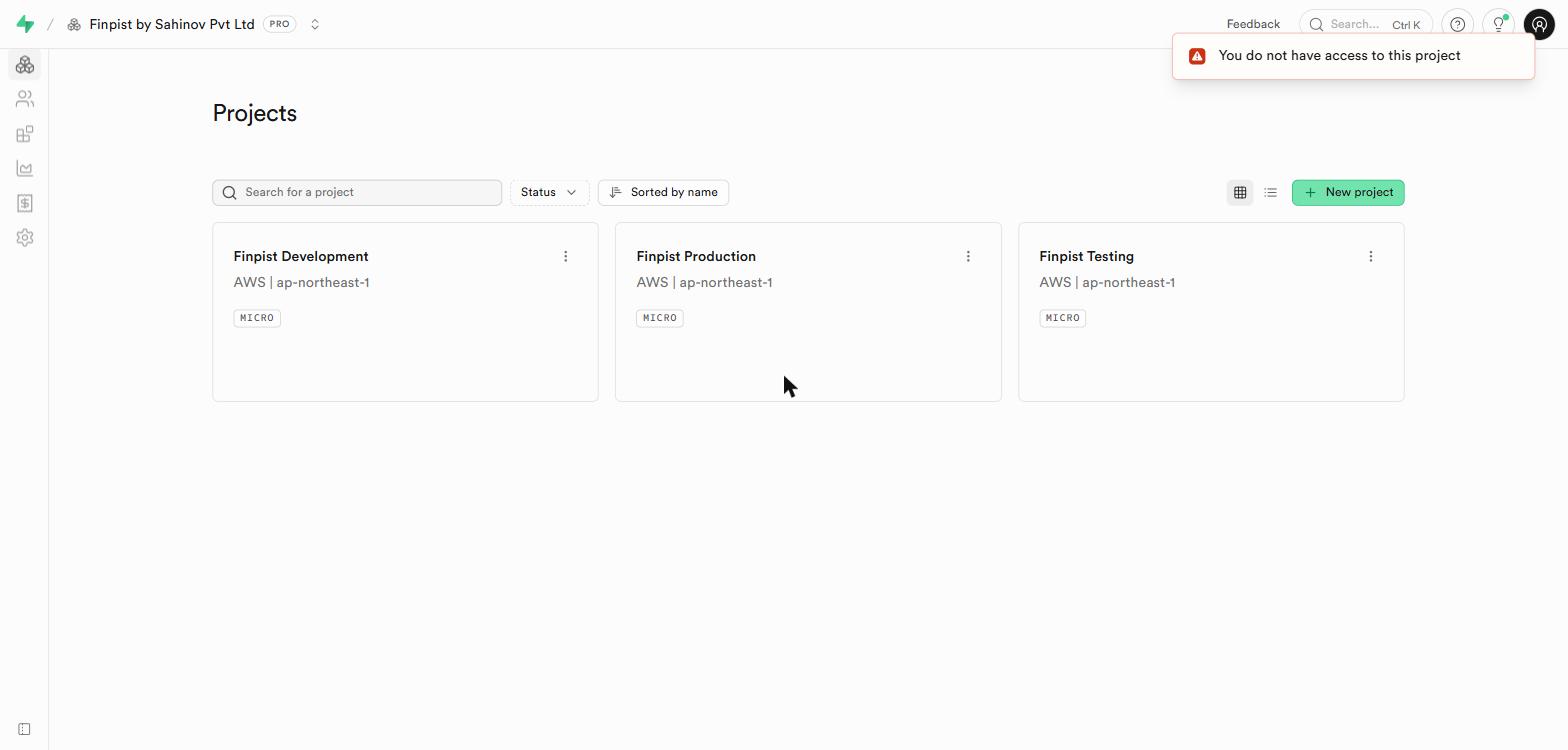Click the Feedback button
Viewport: 1568px width, 750px height.
point(1253,24)
